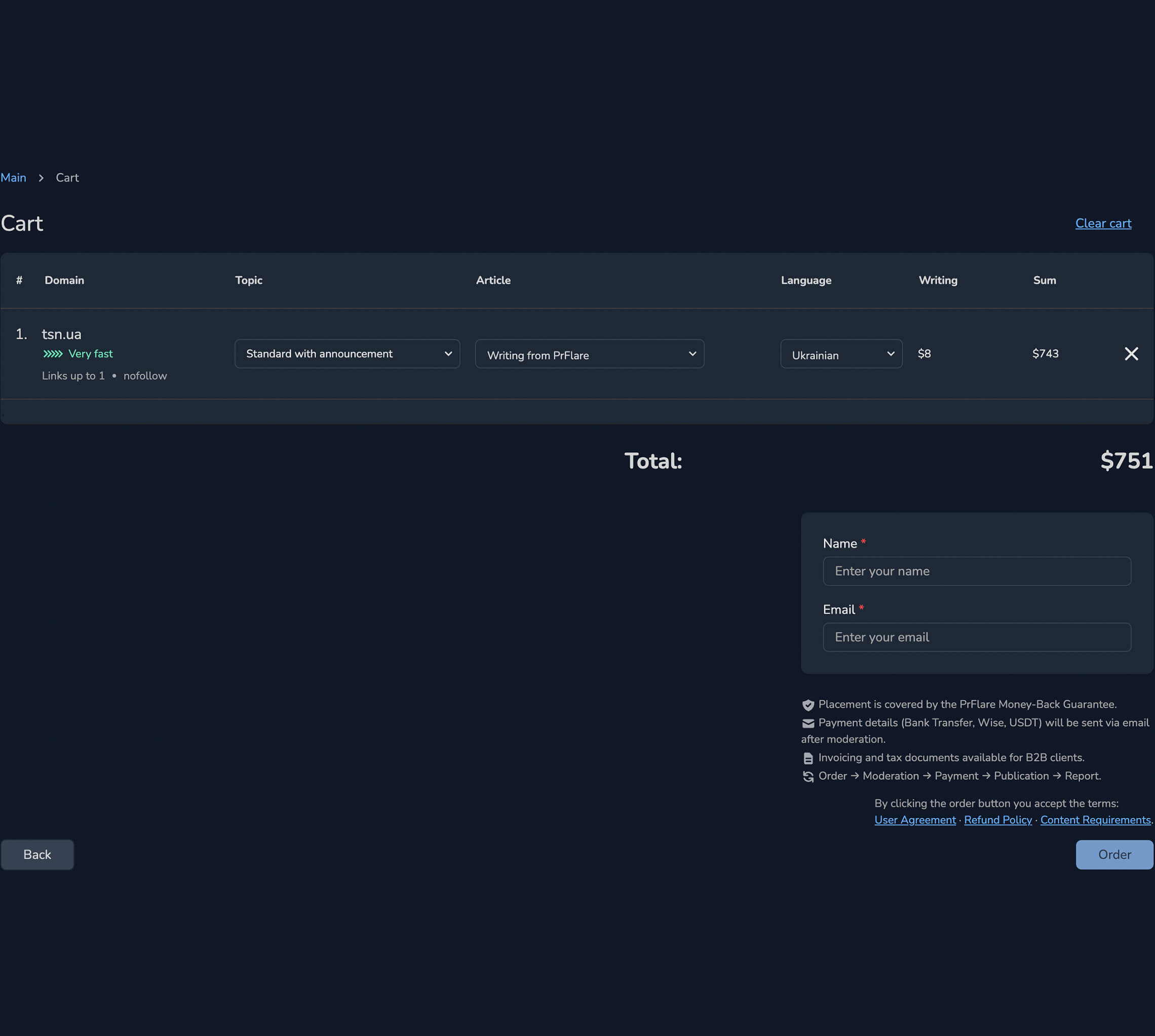Open the Content Requirements link
This screenshot has width=1155, height=1036.
1095,820
